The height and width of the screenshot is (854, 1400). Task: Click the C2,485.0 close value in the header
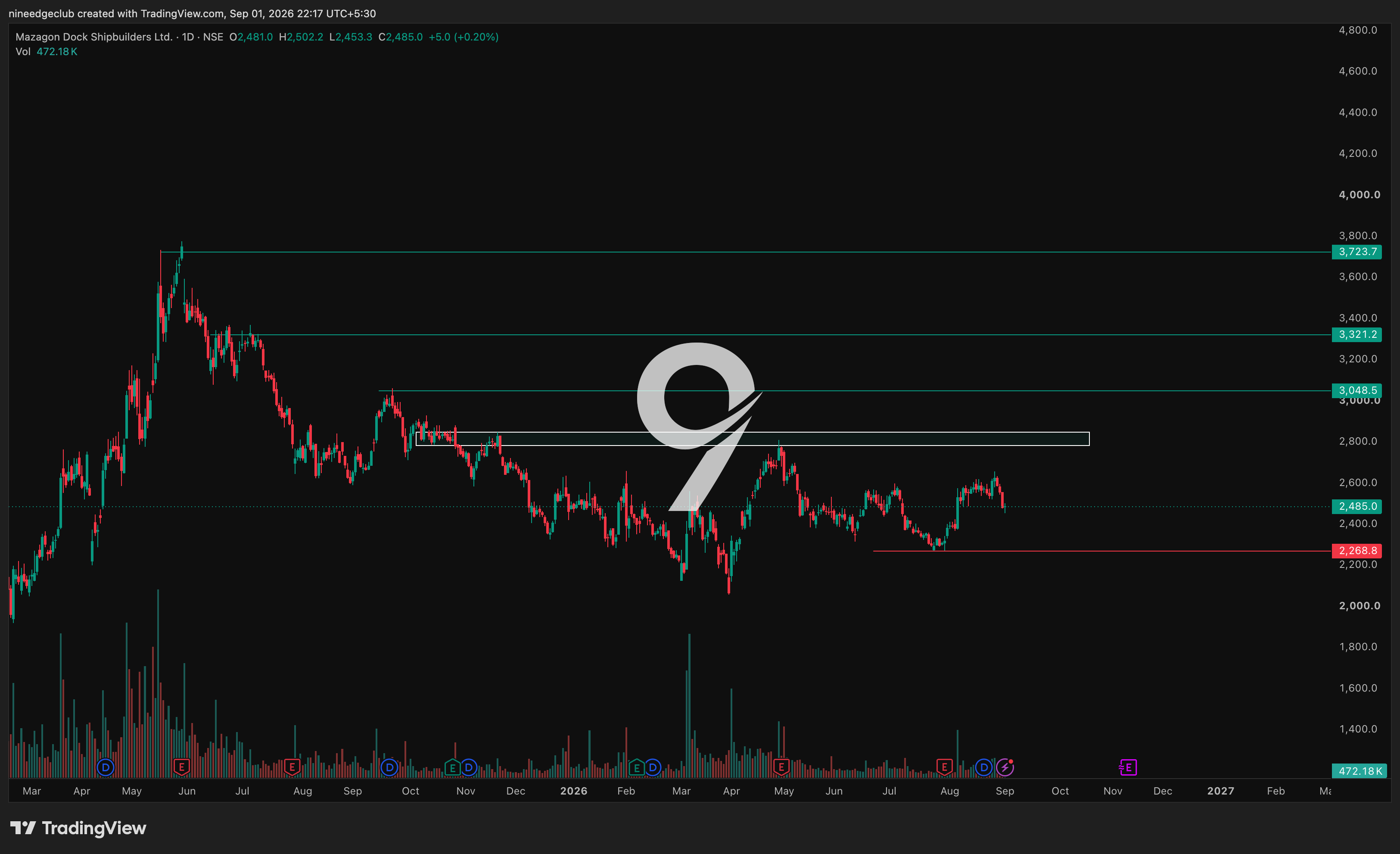pos(401,37)
